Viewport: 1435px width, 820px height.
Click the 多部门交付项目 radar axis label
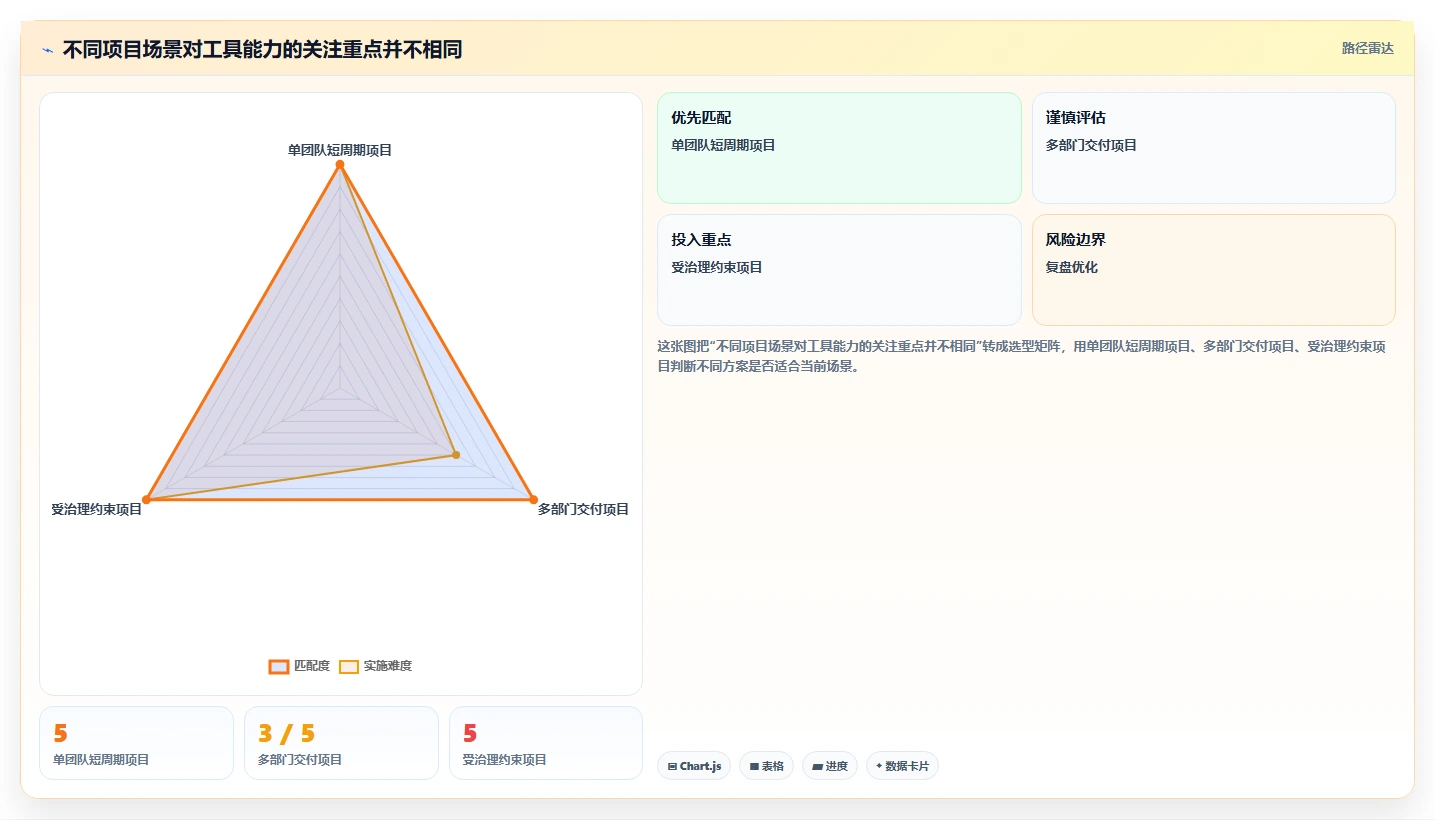coord(583,509)
